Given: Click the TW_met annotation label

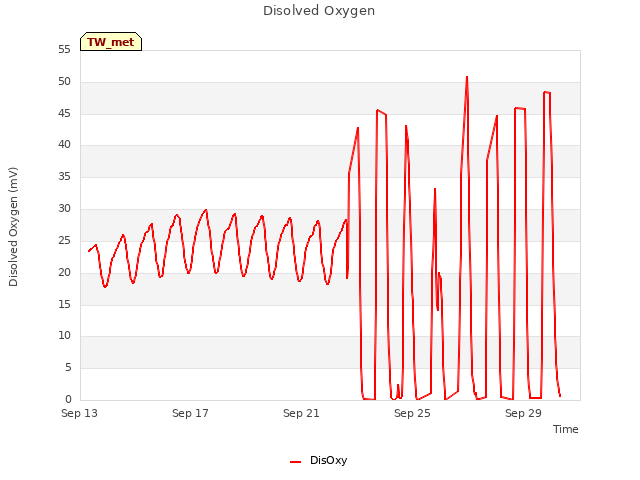Looking at the screenshot, I should (111, 42).
